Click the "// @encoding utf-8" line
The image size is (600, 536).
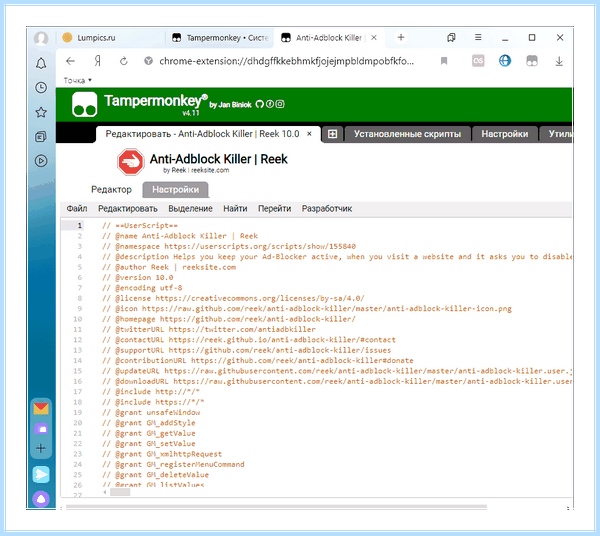[142, 288]
